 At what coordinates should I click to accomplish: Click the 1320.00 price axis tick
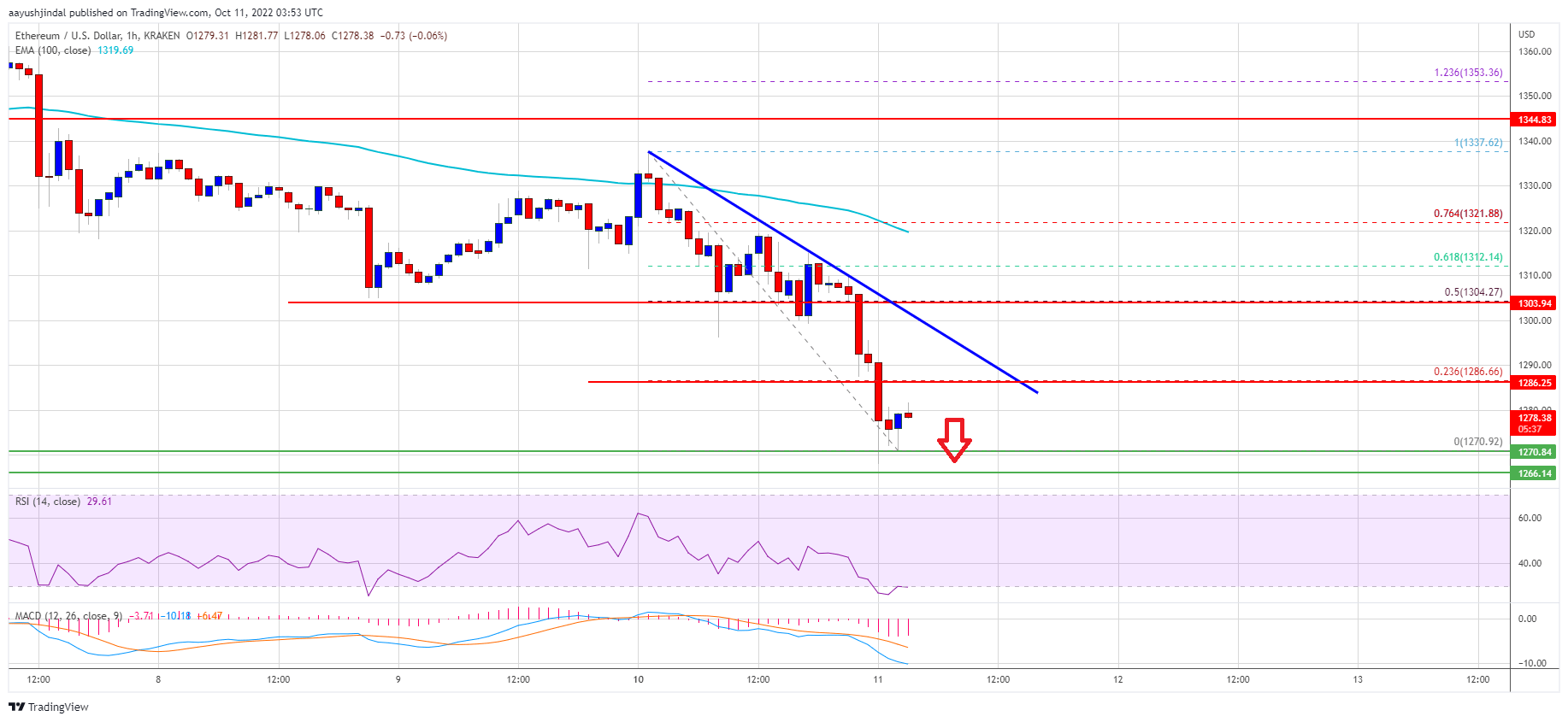click(1535, 231)
